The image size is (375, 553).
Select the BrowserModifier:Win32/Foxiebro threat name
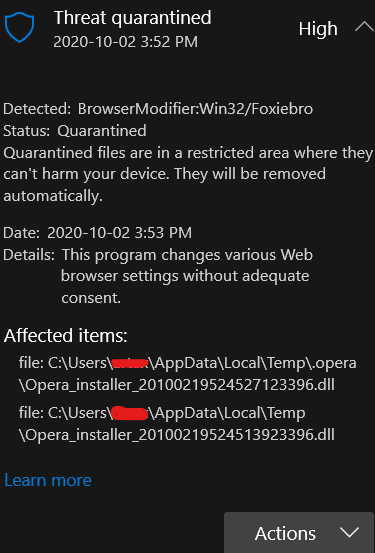(x=195, y=109)
